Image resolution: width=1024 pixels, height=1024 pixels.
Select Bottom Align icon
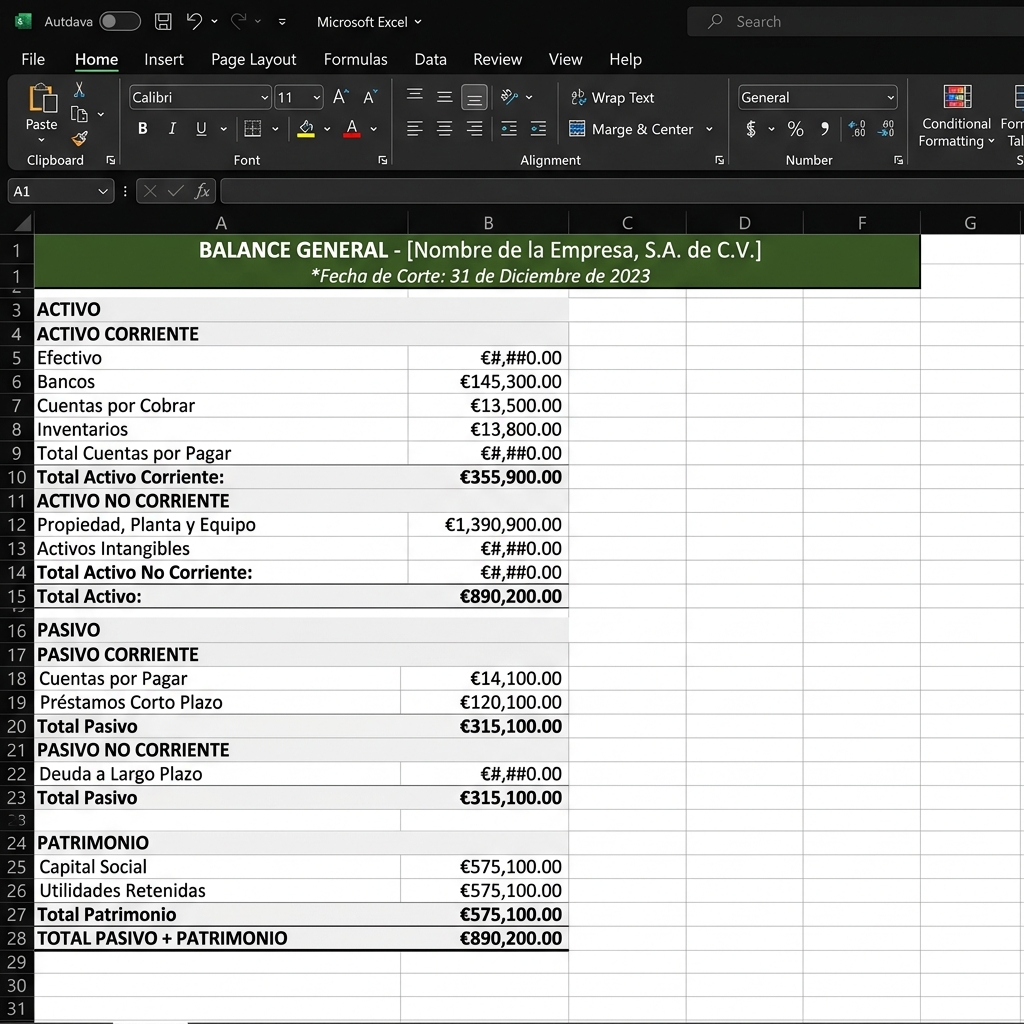(x=474, y=98)
